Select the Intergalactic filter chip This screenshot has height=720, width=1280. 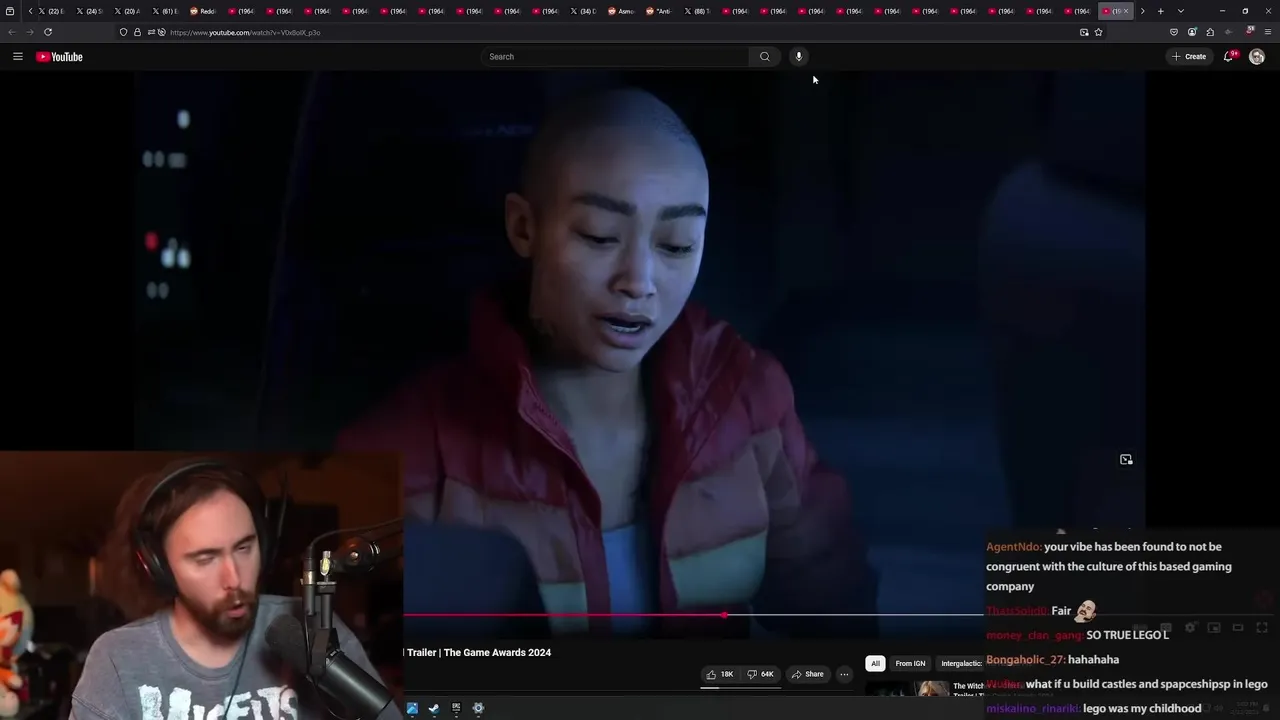coord(961,664)
